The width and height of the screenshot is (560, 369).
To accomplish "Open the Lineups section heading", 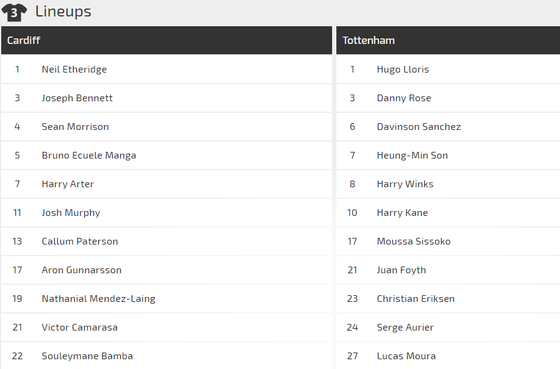I will tap(63, 11).
